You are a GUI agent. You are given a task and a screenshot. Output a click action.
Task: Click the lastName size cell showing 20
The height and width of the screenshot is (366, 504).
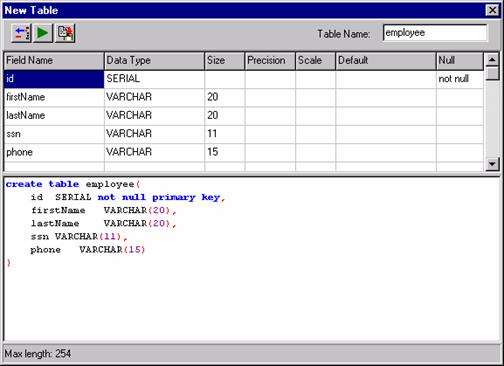225,116
